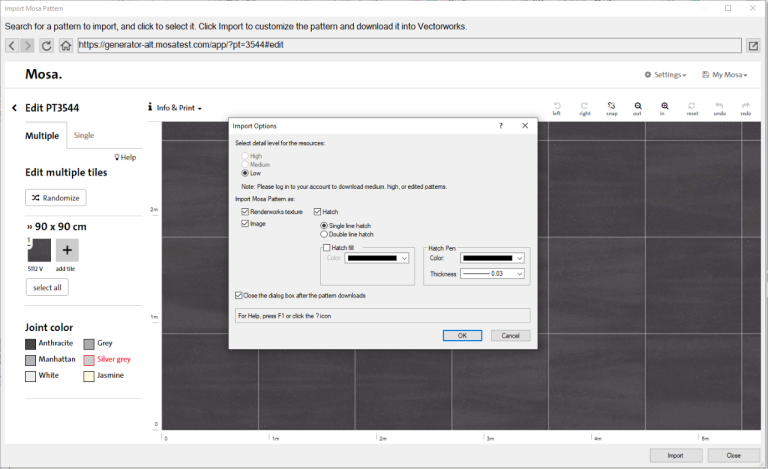Click the add tile plus icon
Image resolution: width=768 pixels, height=469 pixels.
tap(67, 250)
